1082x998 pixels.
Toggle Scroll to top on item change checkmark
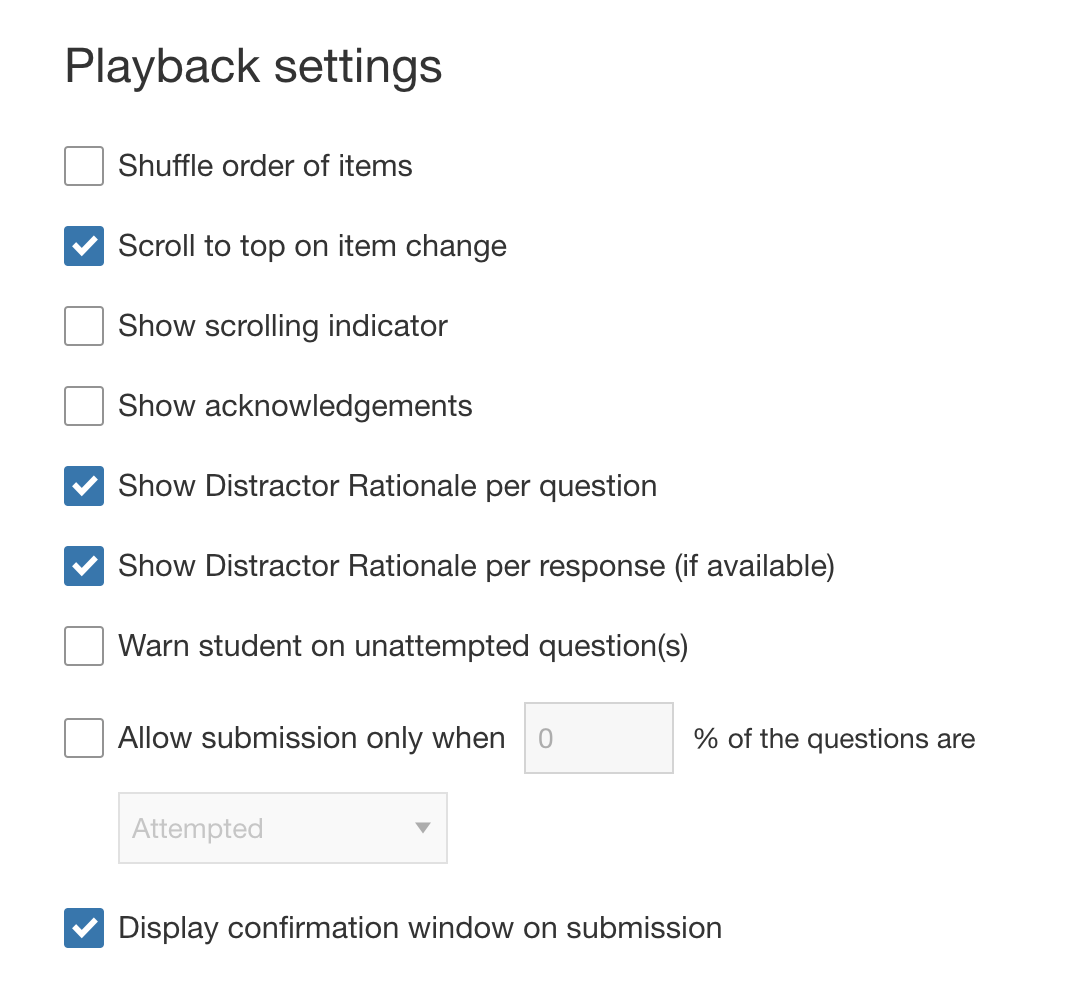click(x=83, y=246)
